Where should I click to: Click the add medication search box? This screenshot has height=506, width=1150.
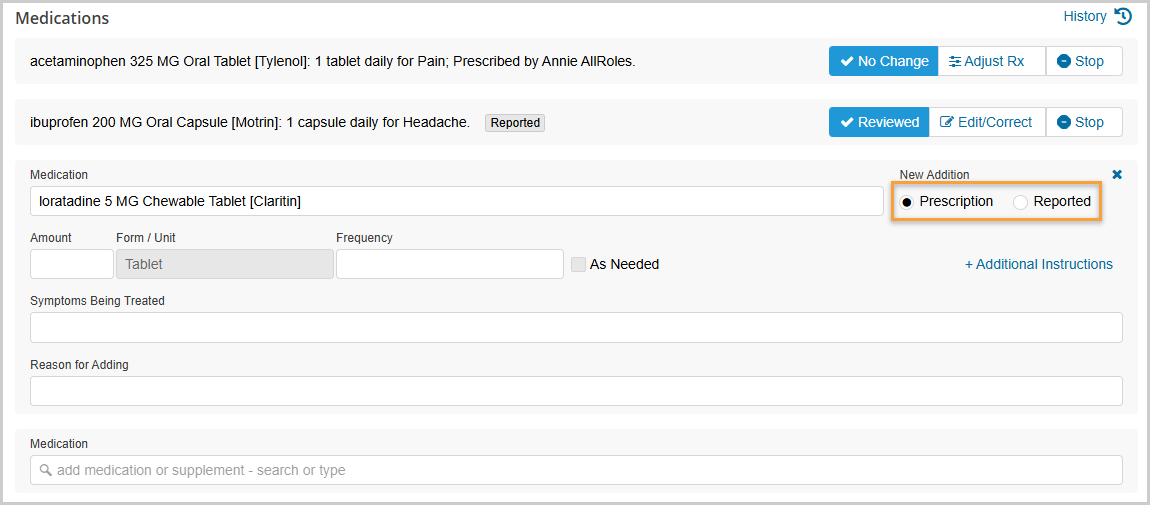click(x=575, y=470)
